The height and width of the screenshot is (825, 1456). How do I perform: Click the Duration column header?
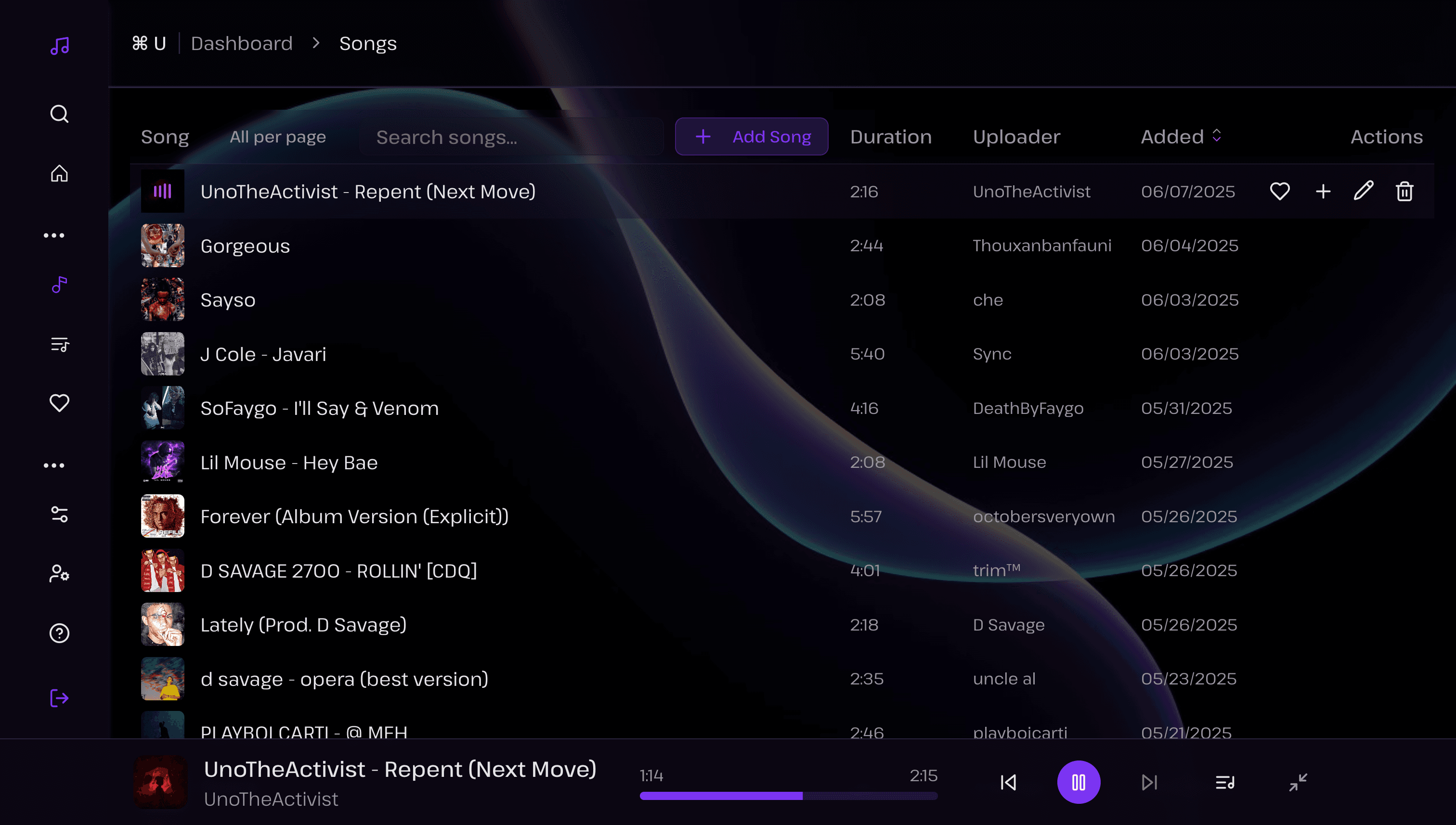pos(891,137)
